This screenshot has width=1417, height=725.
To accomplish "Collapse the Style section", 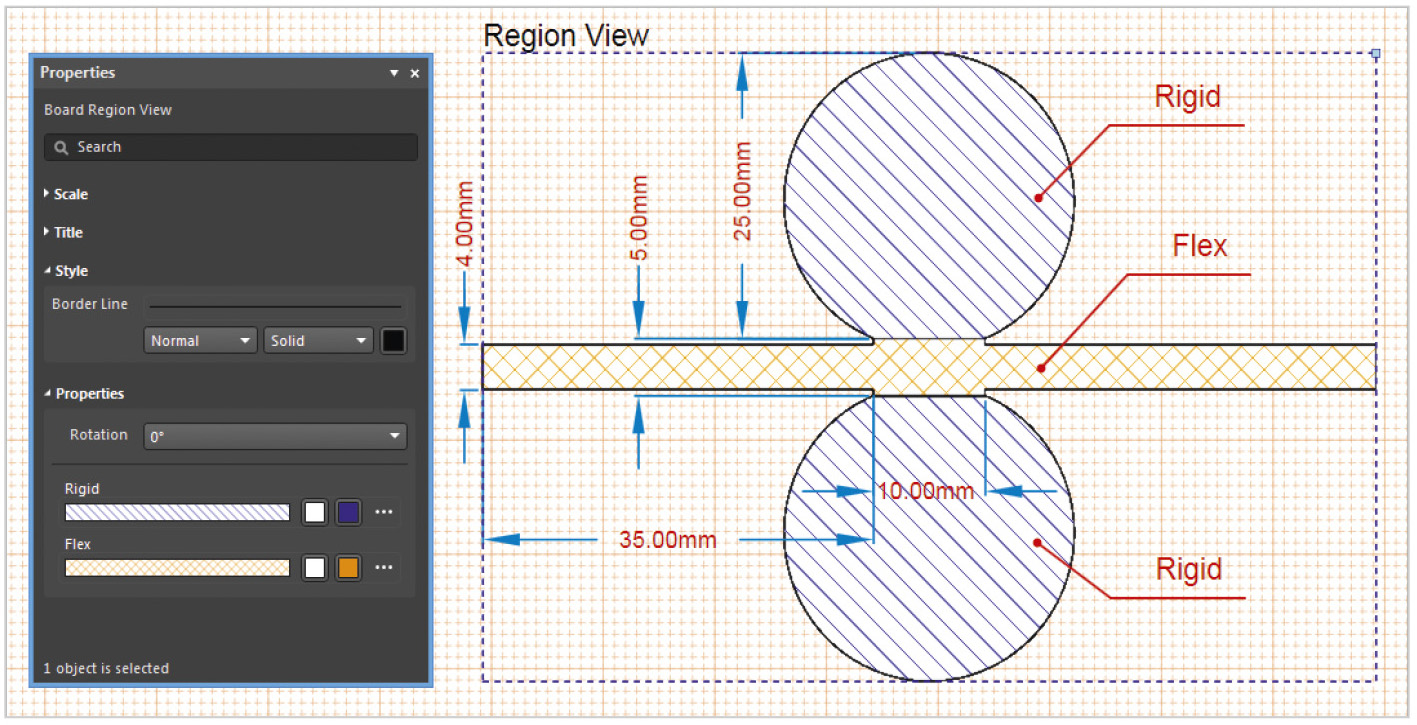I will click(x=66, y=271).
